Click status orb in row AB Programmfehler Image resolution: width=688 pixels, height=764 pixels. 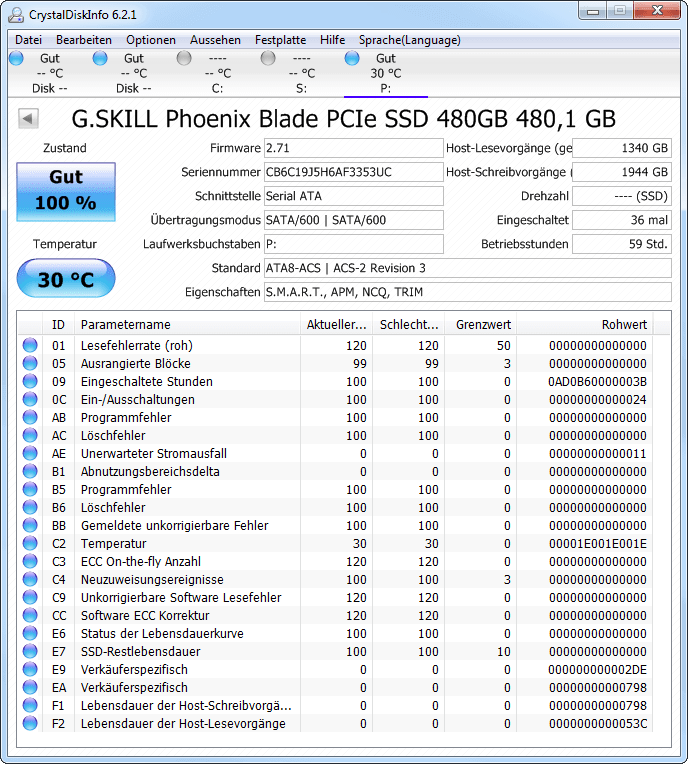30,417
